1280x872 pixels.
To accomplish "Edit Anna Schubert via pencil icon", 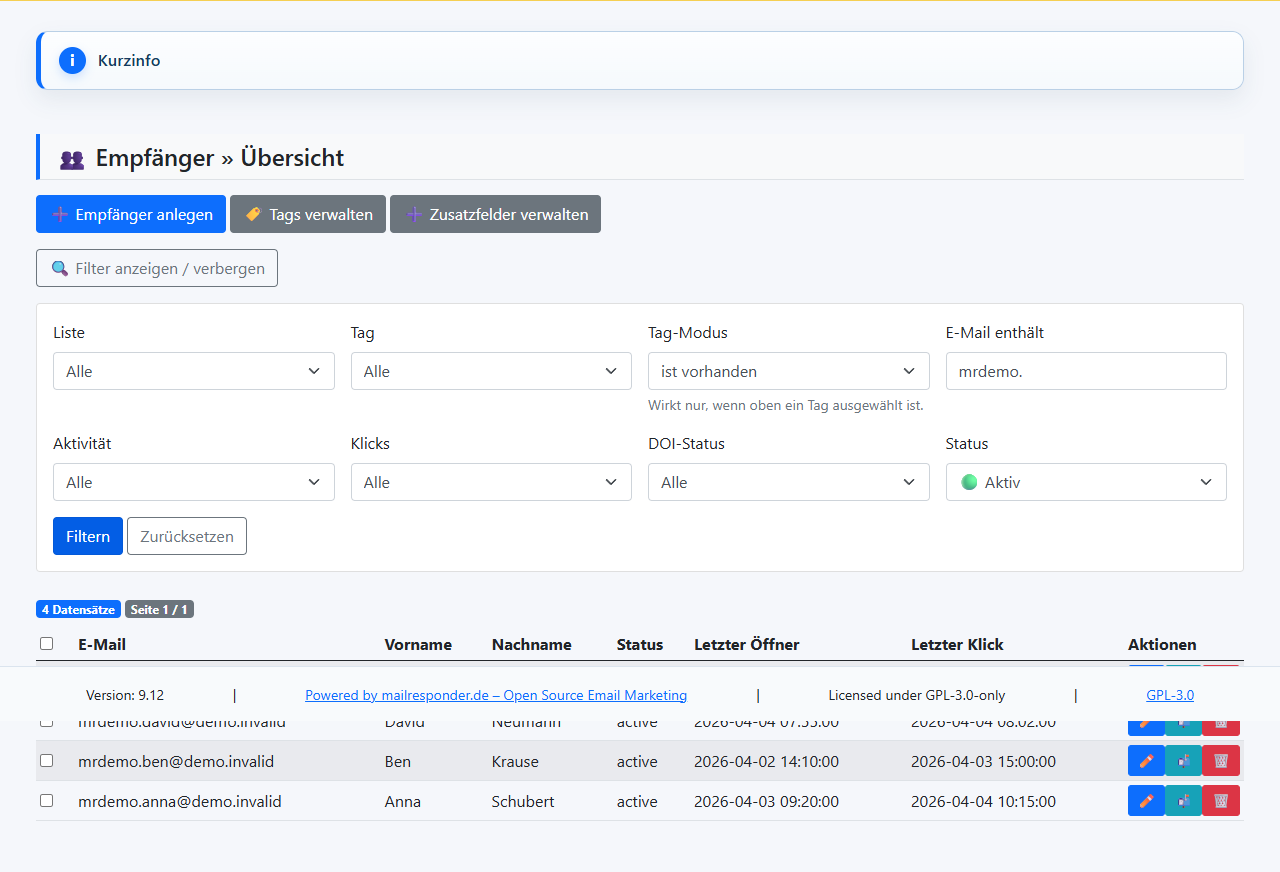I will point(1146,801).
